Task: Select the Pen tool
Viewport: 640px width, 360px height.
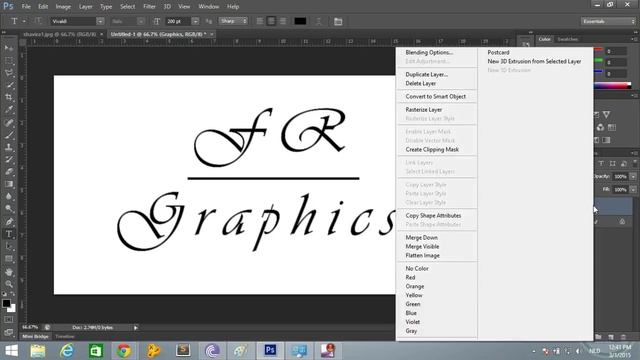Action: pyautogui.click(x=9, y=222)
